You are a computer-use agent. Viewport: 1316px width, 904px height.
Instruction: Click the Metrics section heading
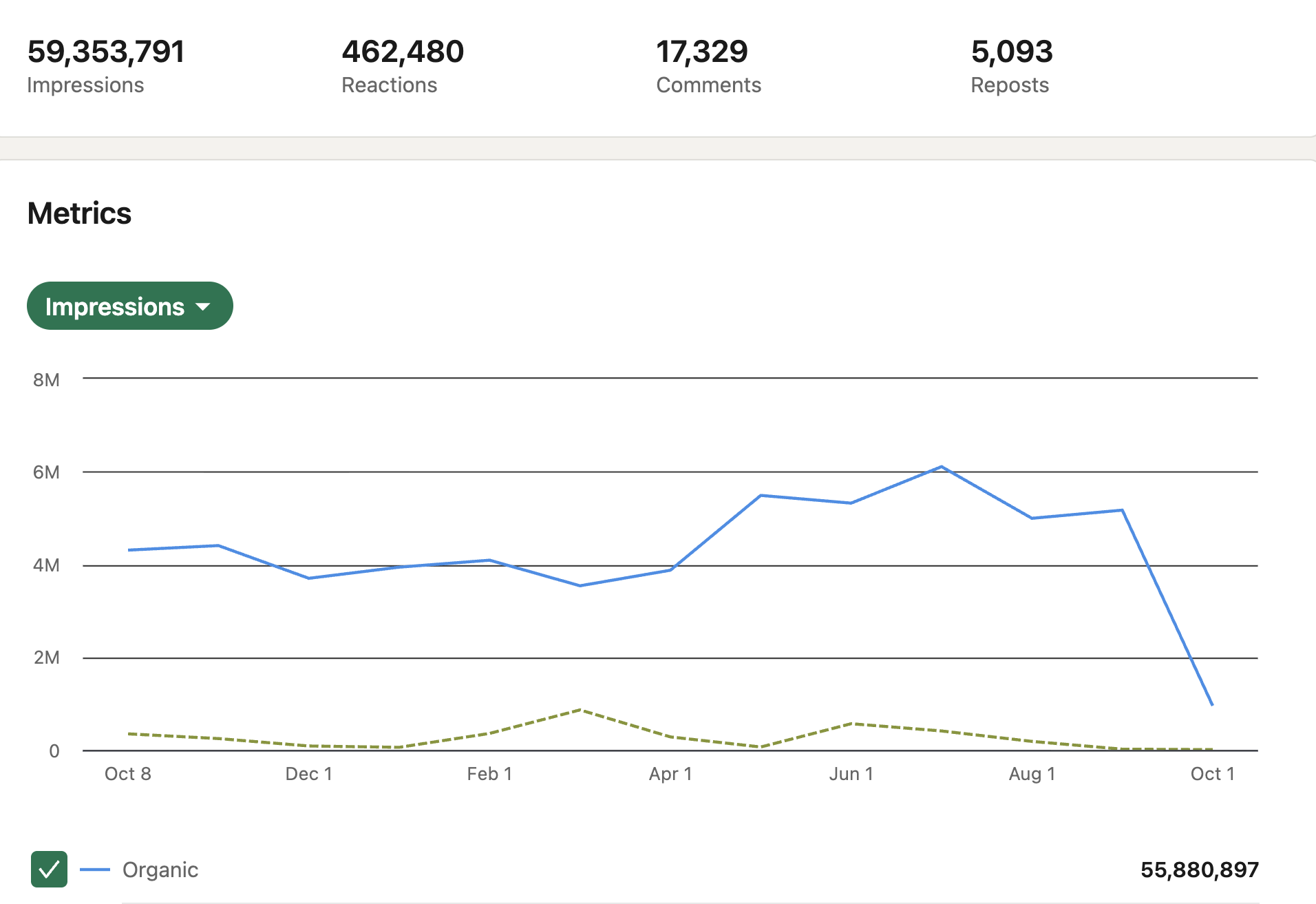click(x=79, y=213)
